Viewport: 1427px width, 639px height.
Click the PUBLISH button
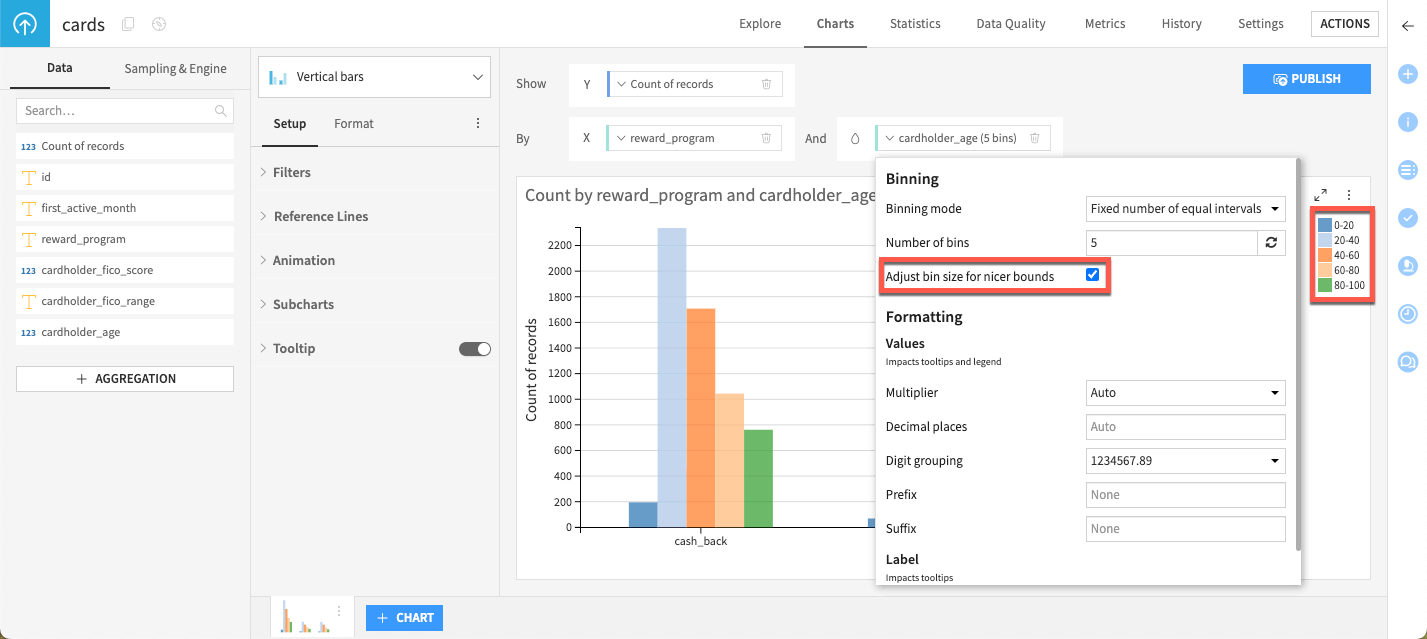[1306, 78]
